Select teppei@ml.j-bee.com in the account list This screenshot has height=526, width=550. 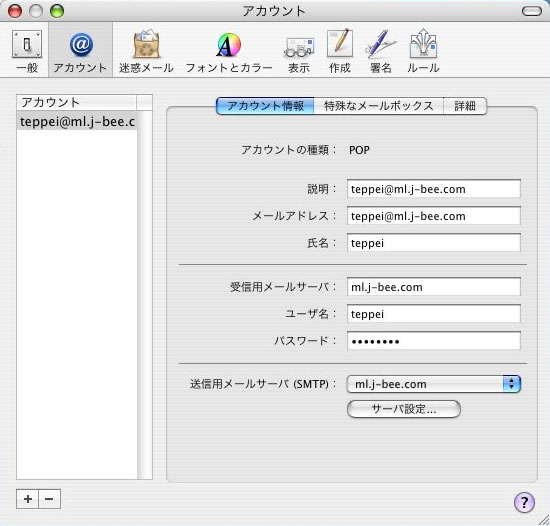pyautogui.click(x=77, y=122)
